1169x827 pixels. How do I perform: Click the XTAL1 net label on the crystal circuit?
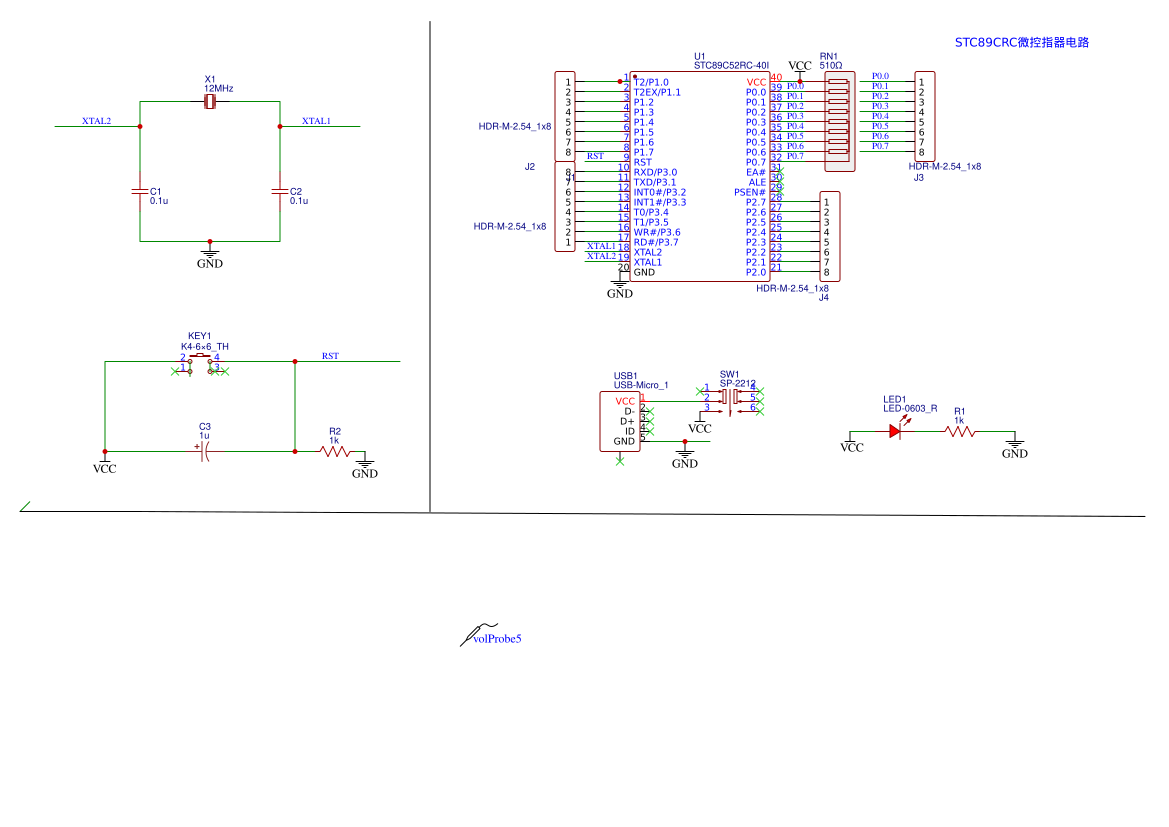click(316, 121)
